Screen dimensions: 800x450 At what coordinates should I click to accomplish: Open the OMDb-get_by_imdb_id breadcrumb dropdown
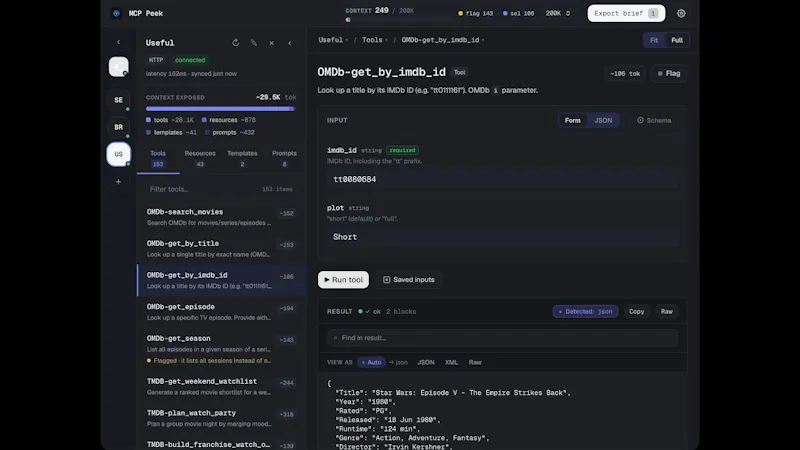coord(442,40)
